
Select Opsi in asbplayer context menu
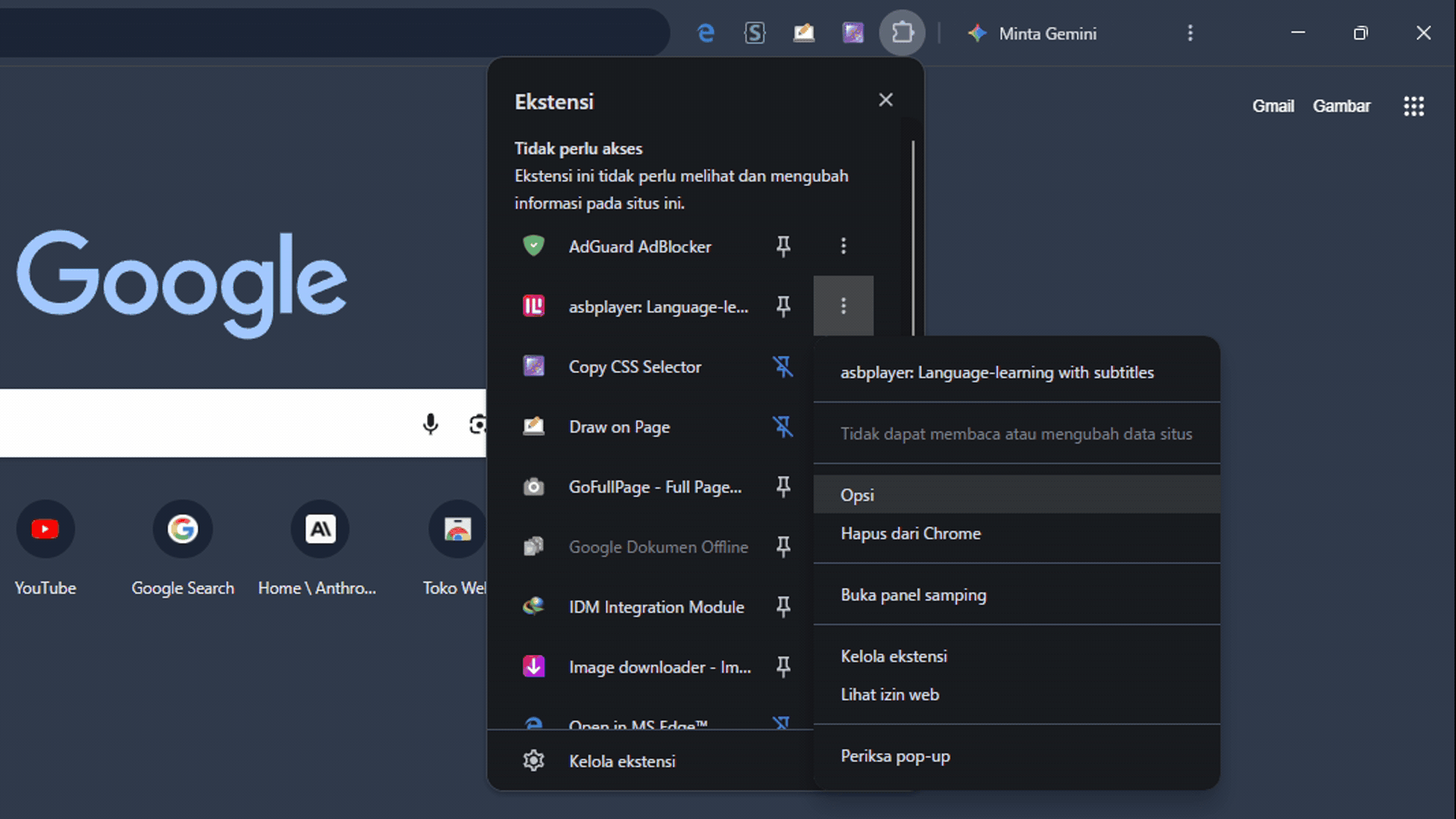[1017, 494]
